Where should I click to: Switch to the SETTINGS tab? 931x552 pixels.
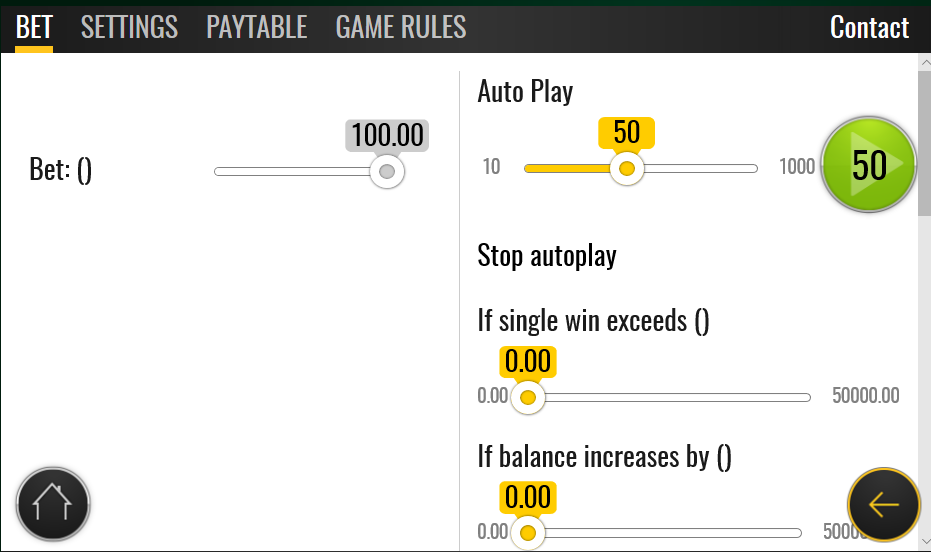click(x=129, y=27)
